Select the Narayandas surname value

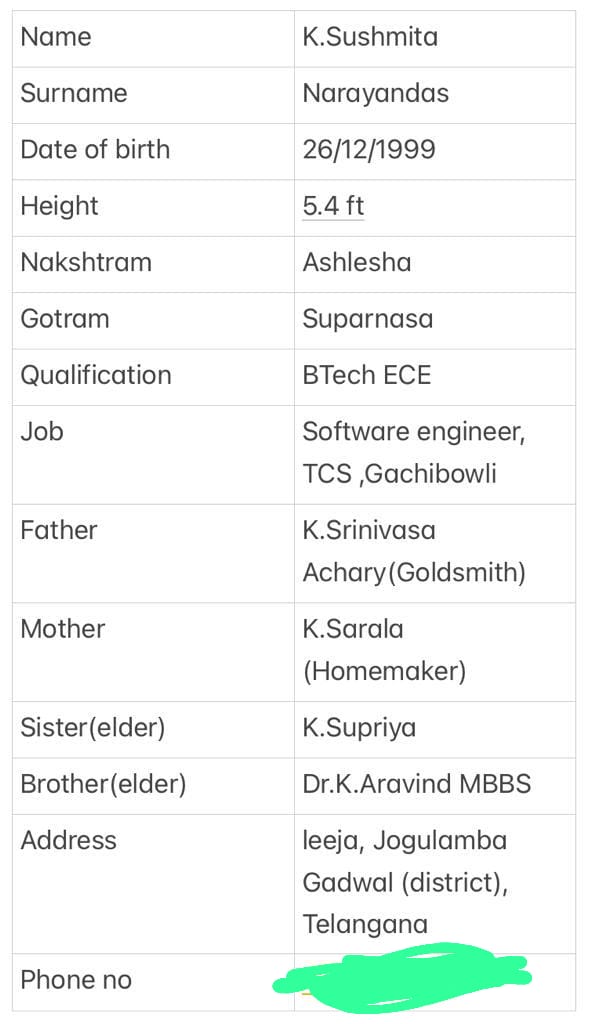tap(376, 93)
